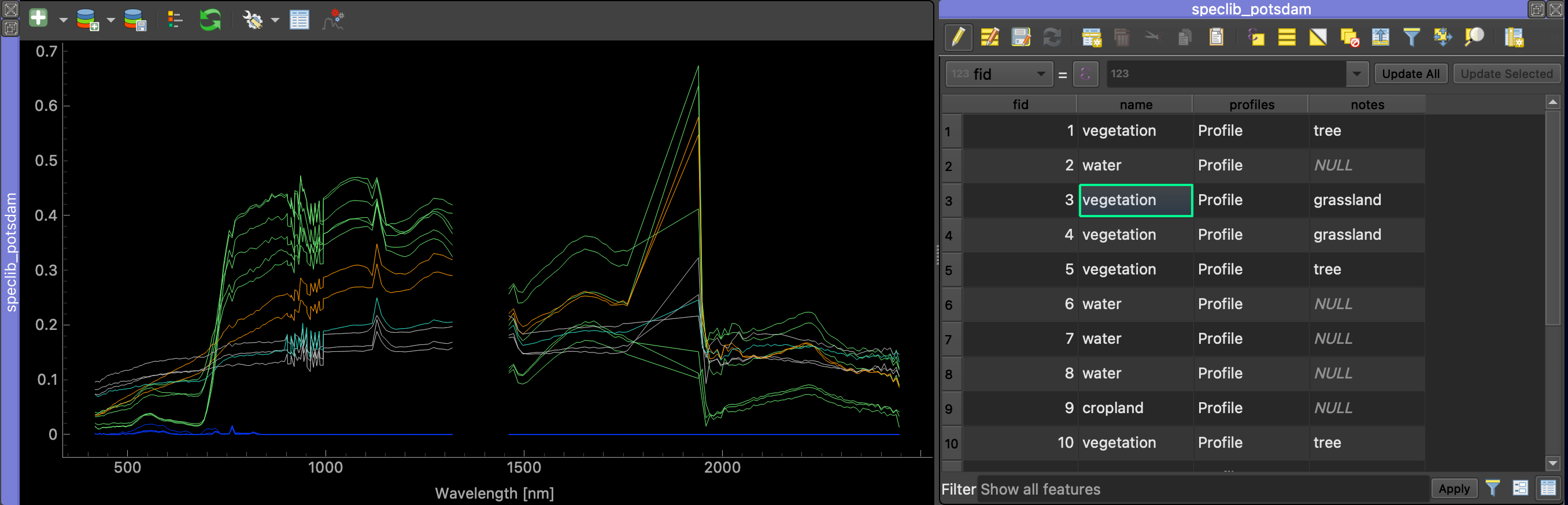
Task: Click the Filter Show all features field
Action: point(1203,489)
